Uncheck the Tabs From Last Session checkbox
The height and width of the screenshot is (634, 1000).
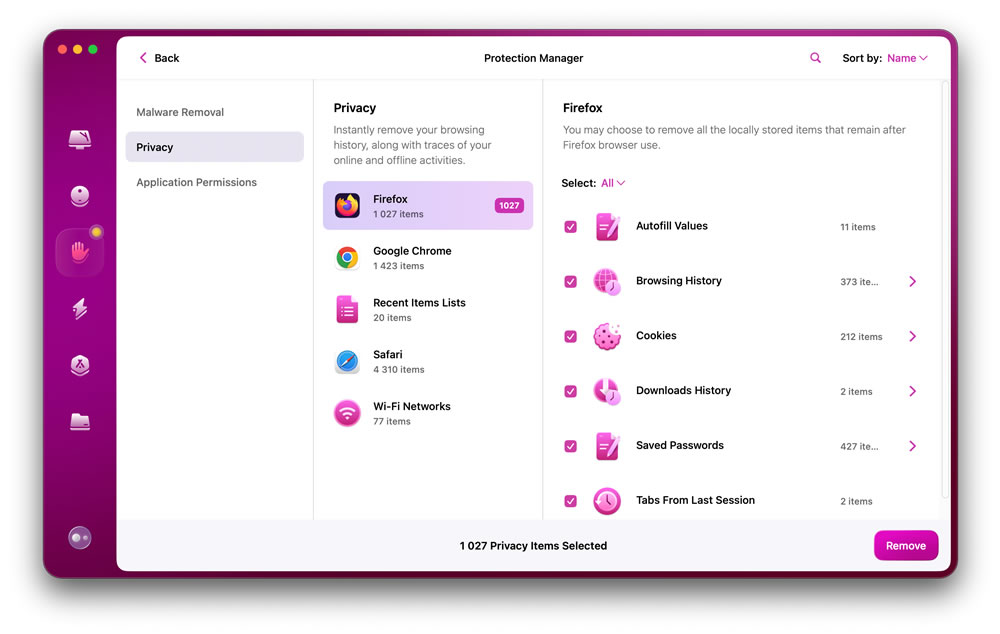tap(571, 501)
